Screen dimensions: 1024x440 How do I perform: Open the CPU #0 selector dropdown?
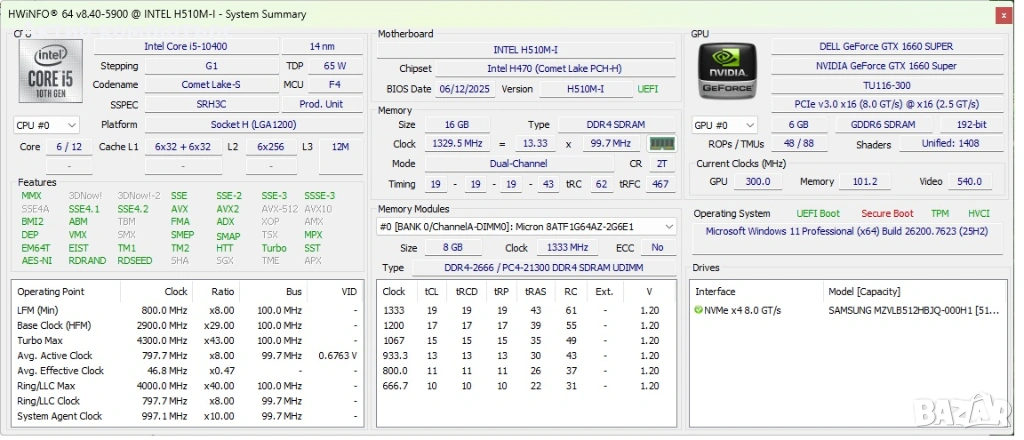(46, 125)
